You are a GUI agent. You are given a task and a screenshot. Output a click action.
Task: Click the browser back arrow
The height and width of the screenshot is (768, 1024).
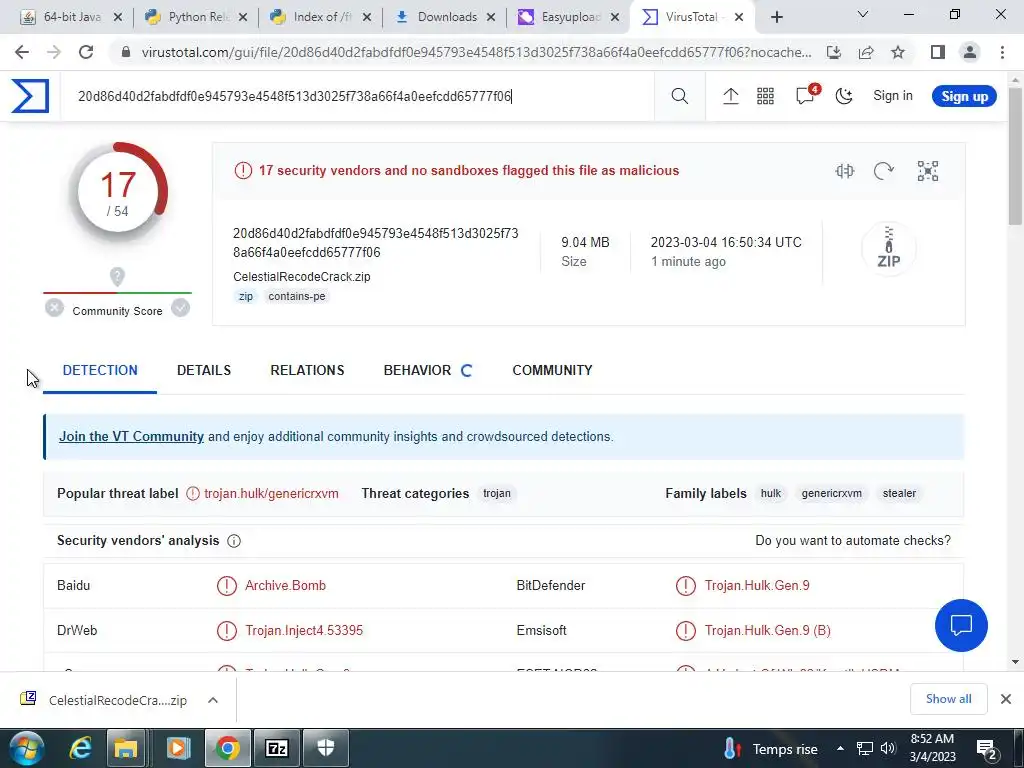coord(22,52)
